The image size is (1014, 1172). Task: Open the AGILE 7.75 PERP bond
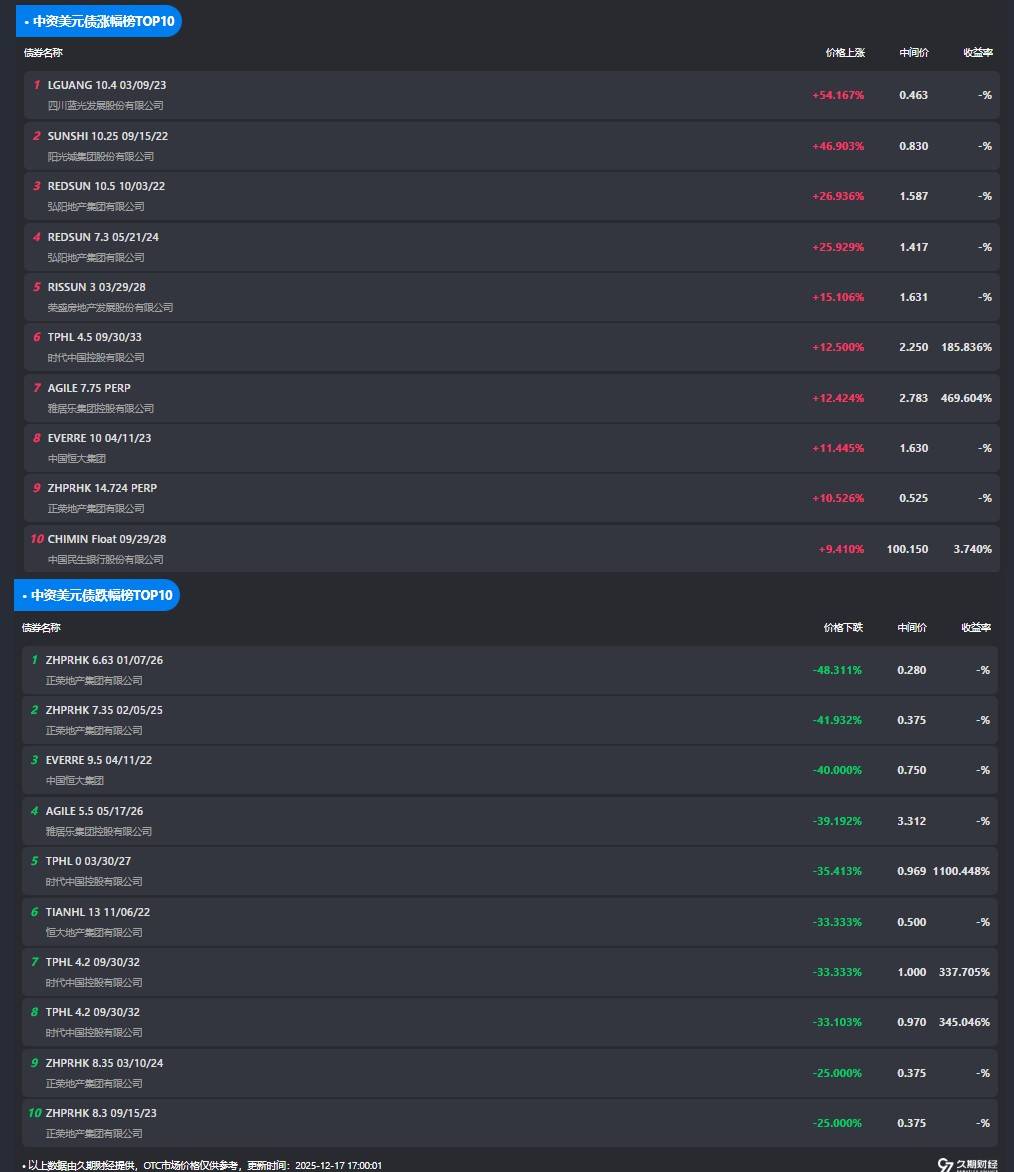tap(89, 388)
